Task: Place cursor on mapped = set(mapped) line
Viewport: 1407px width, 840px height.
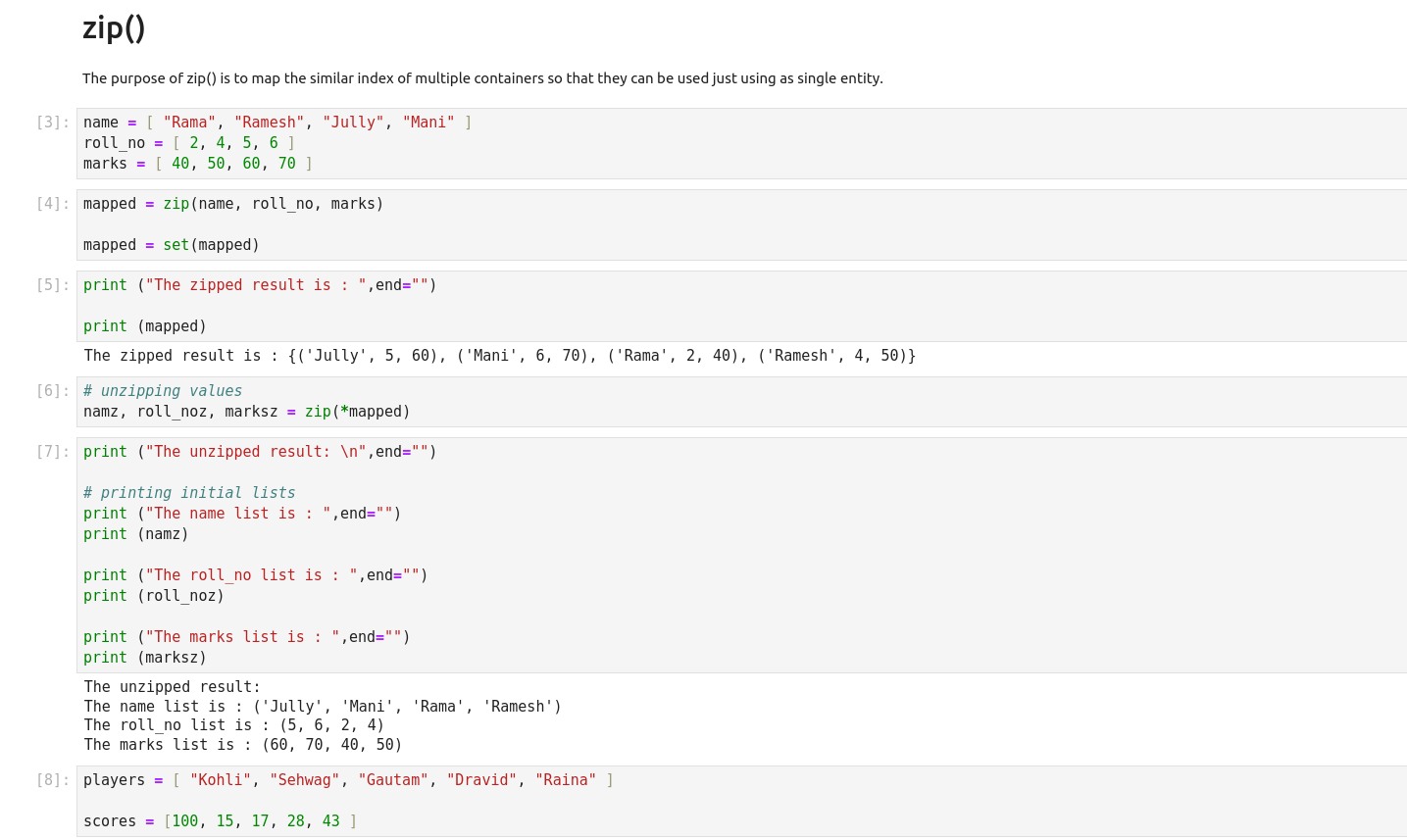Action: click(x=172, y=245)
